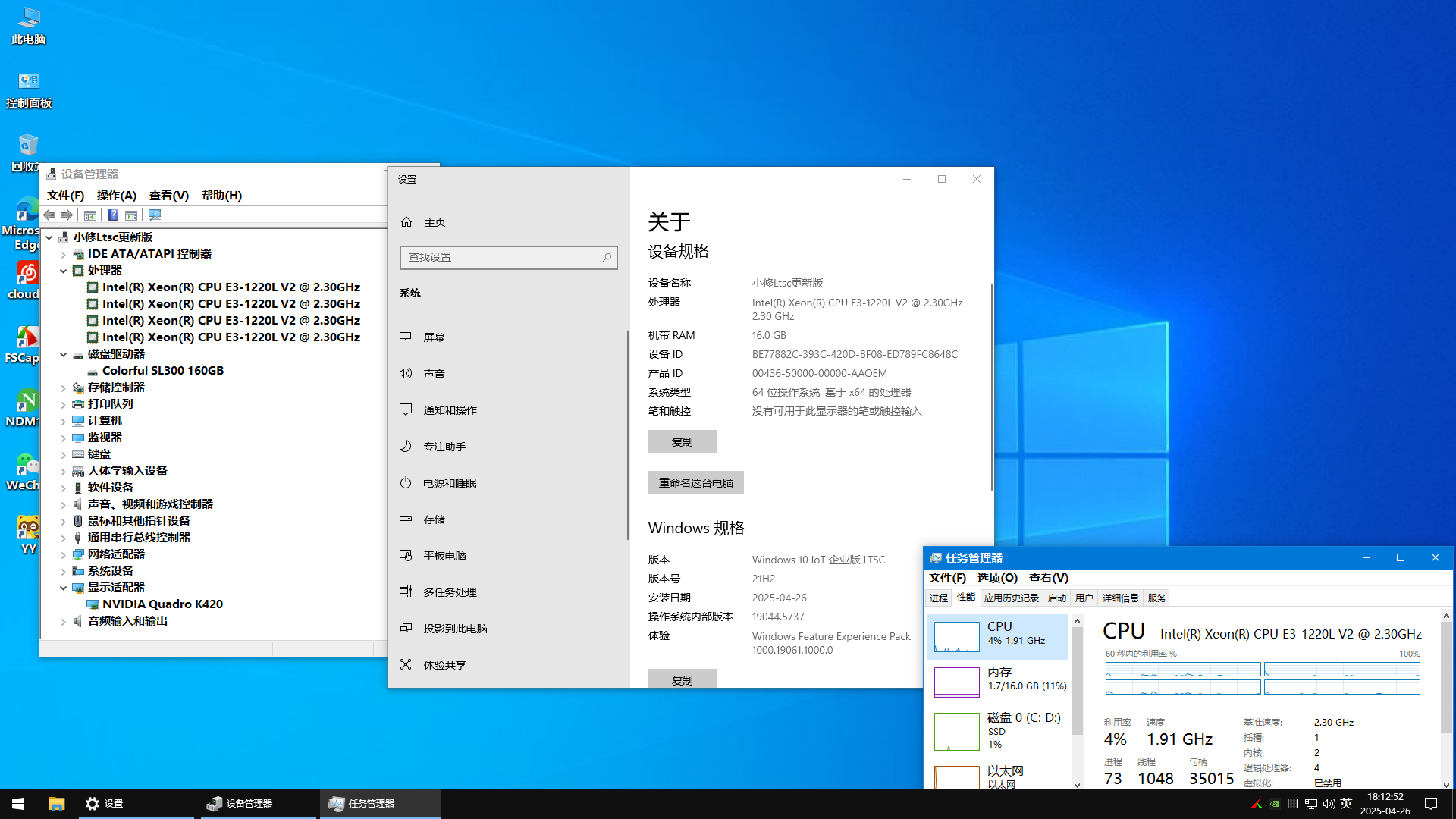Click the 查找设置 search field

[x=508, y=258]
